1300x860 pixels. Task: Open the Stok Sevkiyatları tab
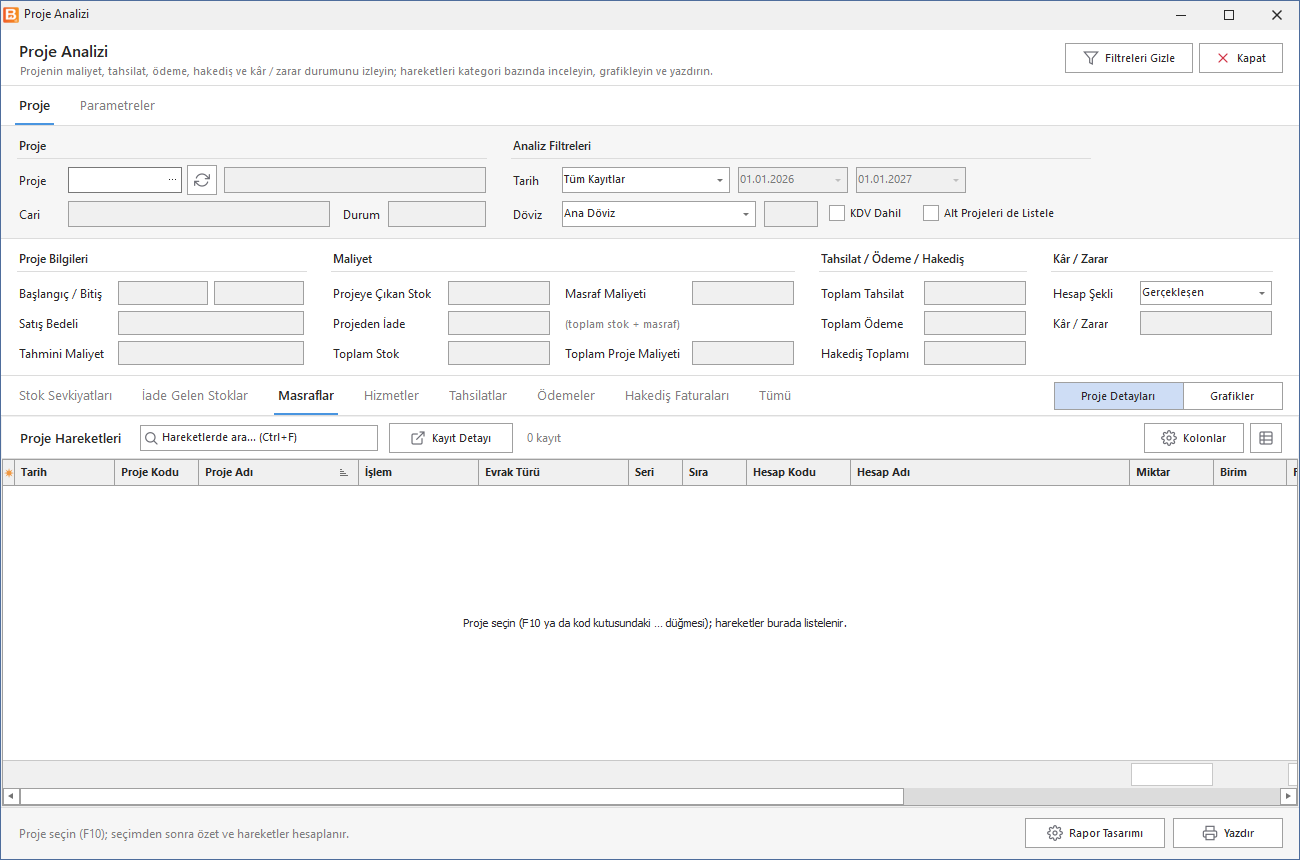[x=66, y=395]
